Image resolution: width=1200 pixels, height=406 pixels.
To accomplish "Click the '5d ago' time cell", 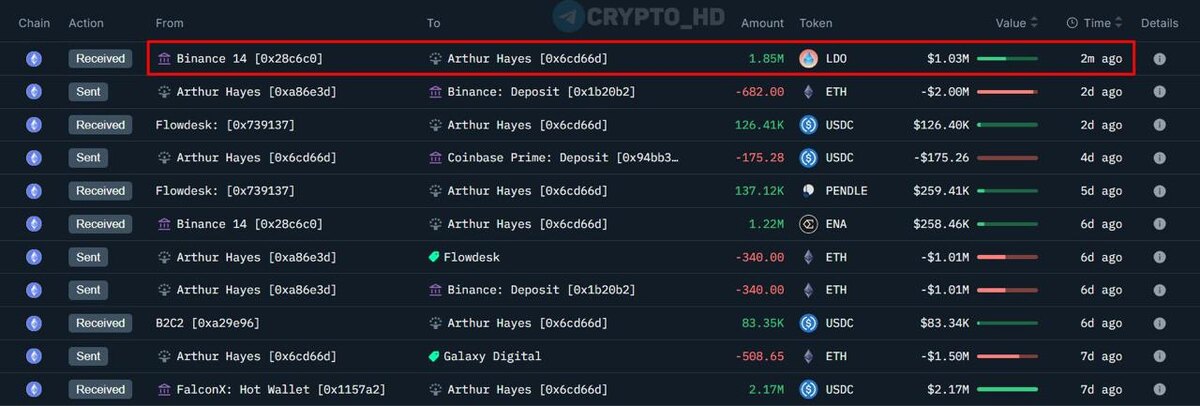I will click(1101, 191).
